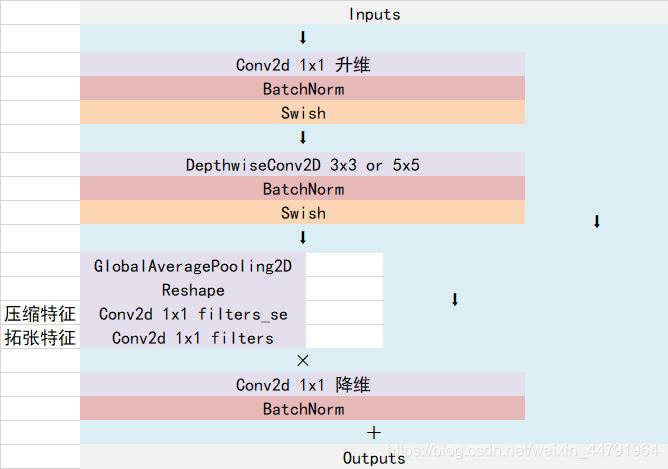Select the Conv2d 1x1 降维 cell
Image resolution: width=668 pixels, height=469 pixels.
click(x=302, y=385)
